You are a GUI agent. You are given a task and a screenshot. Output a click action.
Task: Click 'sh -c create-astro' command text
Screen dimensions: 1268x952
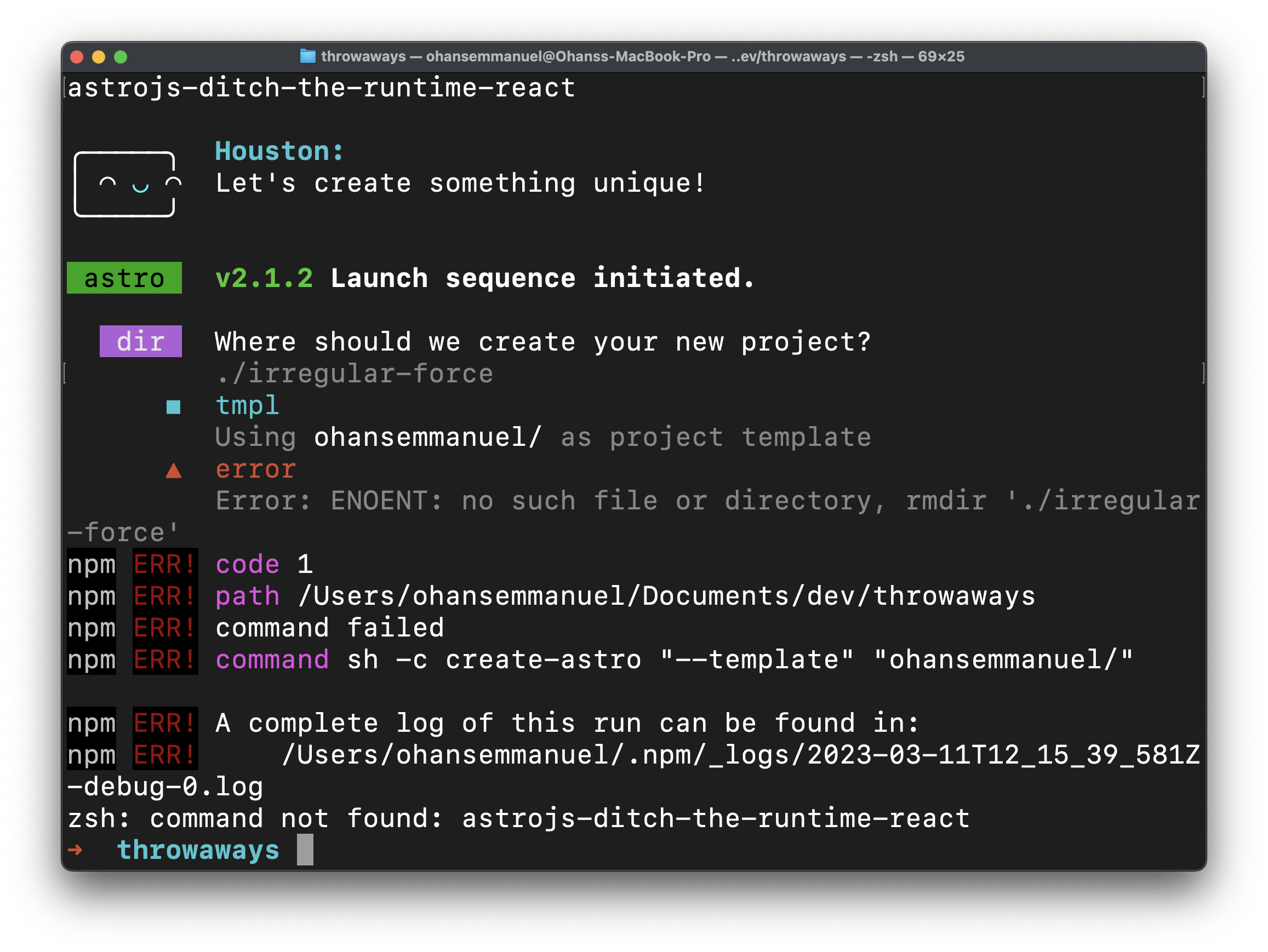(x=494, y=659)
